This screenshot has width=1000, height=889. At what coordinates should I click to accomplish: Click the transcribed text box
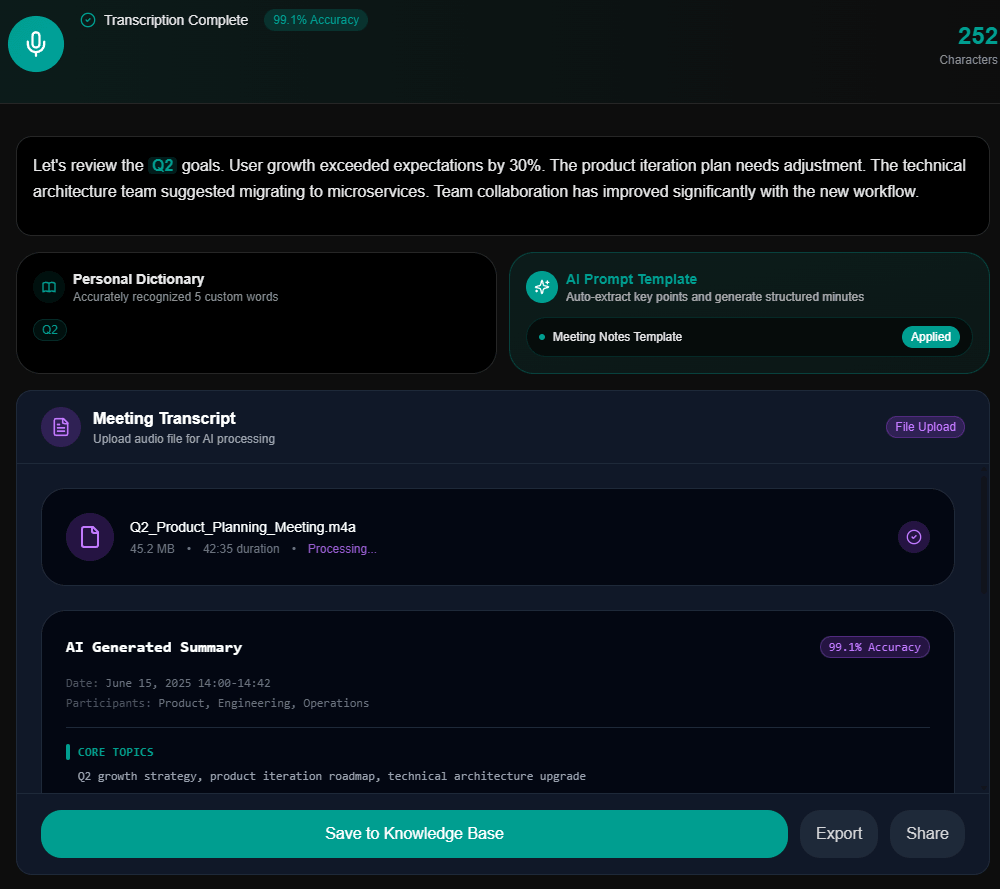click(x=503, y=186)
